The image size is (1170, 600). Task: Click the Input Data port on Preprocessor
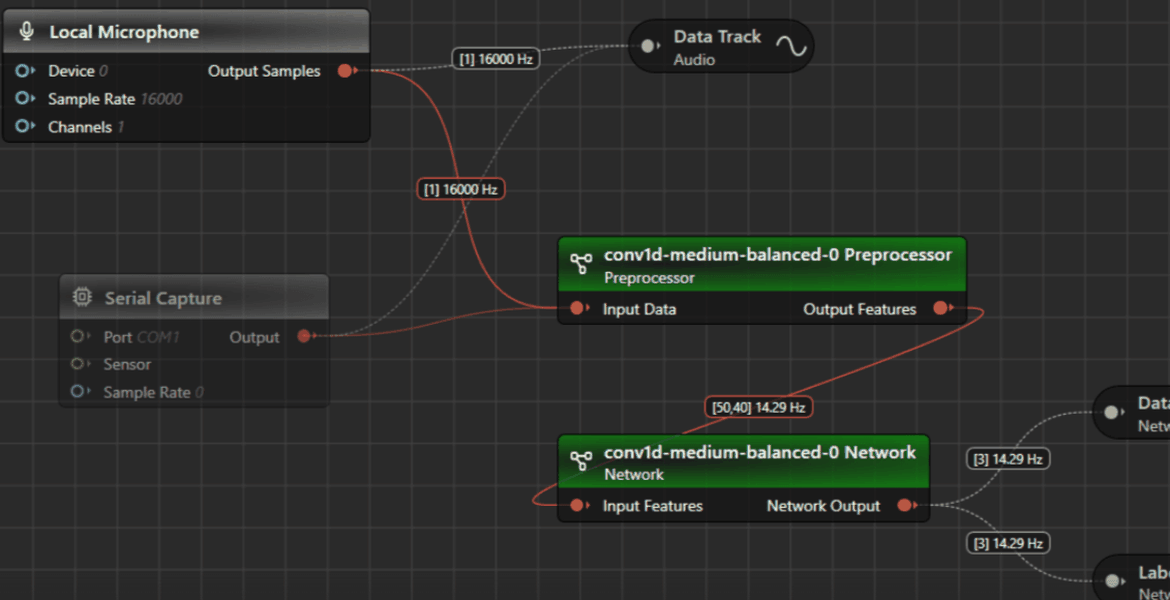click(x=578, y=308)
